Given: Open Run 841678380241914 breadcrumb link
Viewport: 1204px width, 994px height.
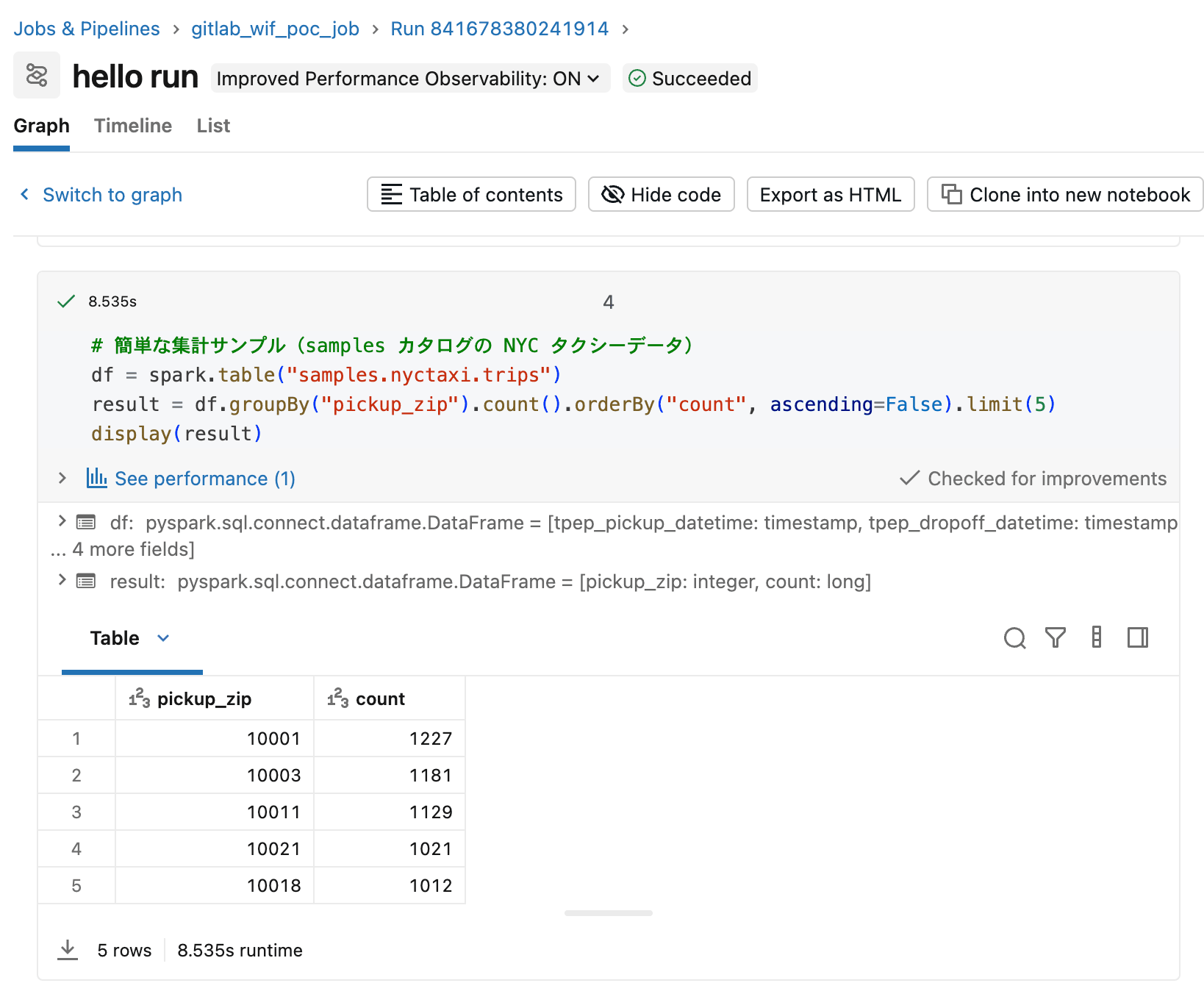Looking at the screenshot, I should 500,29.
